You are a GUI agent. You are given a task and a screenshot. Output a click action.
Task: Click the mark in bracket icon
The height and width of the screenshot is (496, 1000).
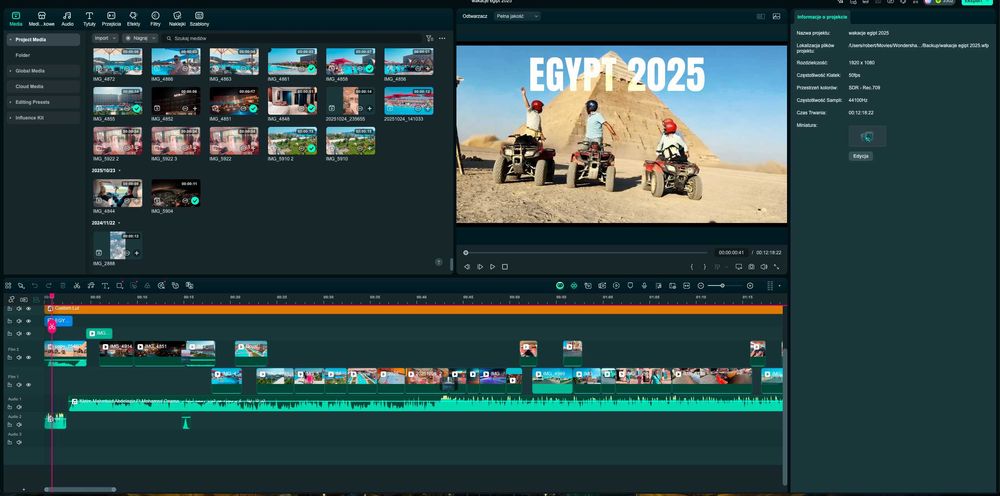tap(692, 266)
